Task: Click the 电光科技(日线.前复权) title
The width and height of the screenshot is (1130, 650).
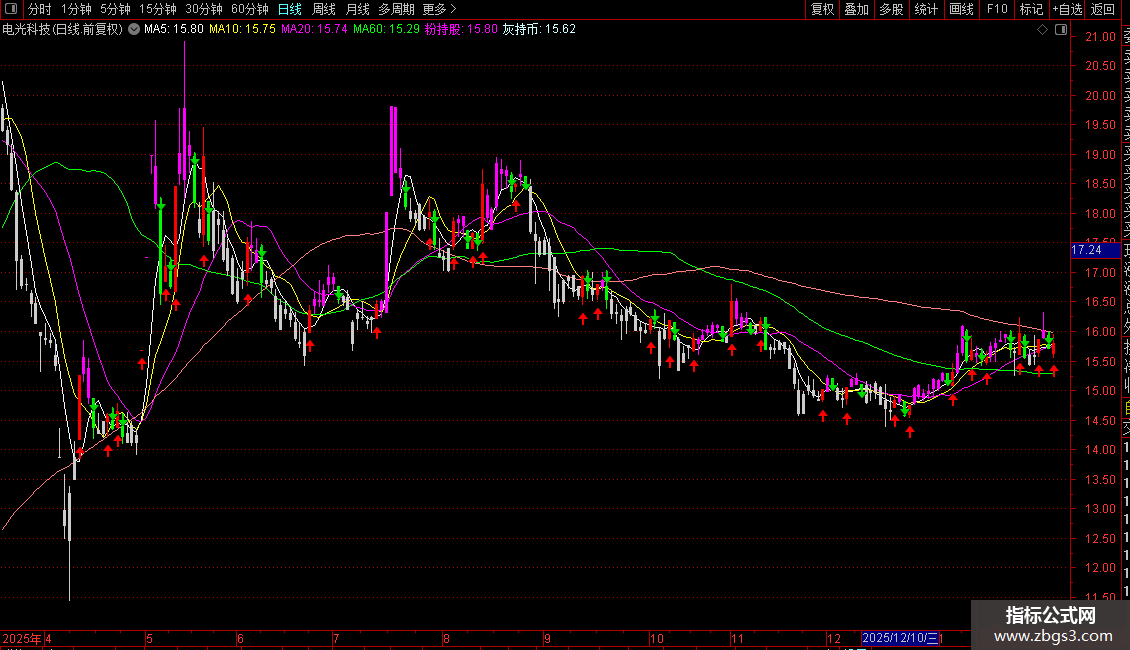Action: coord(63,30)
